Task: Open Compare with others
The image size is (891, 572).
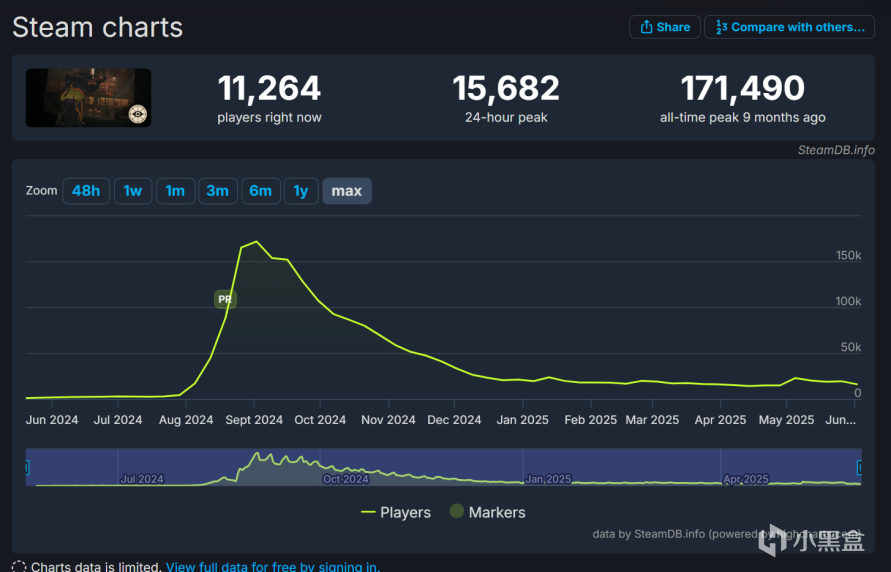Action: click(789, 27)
